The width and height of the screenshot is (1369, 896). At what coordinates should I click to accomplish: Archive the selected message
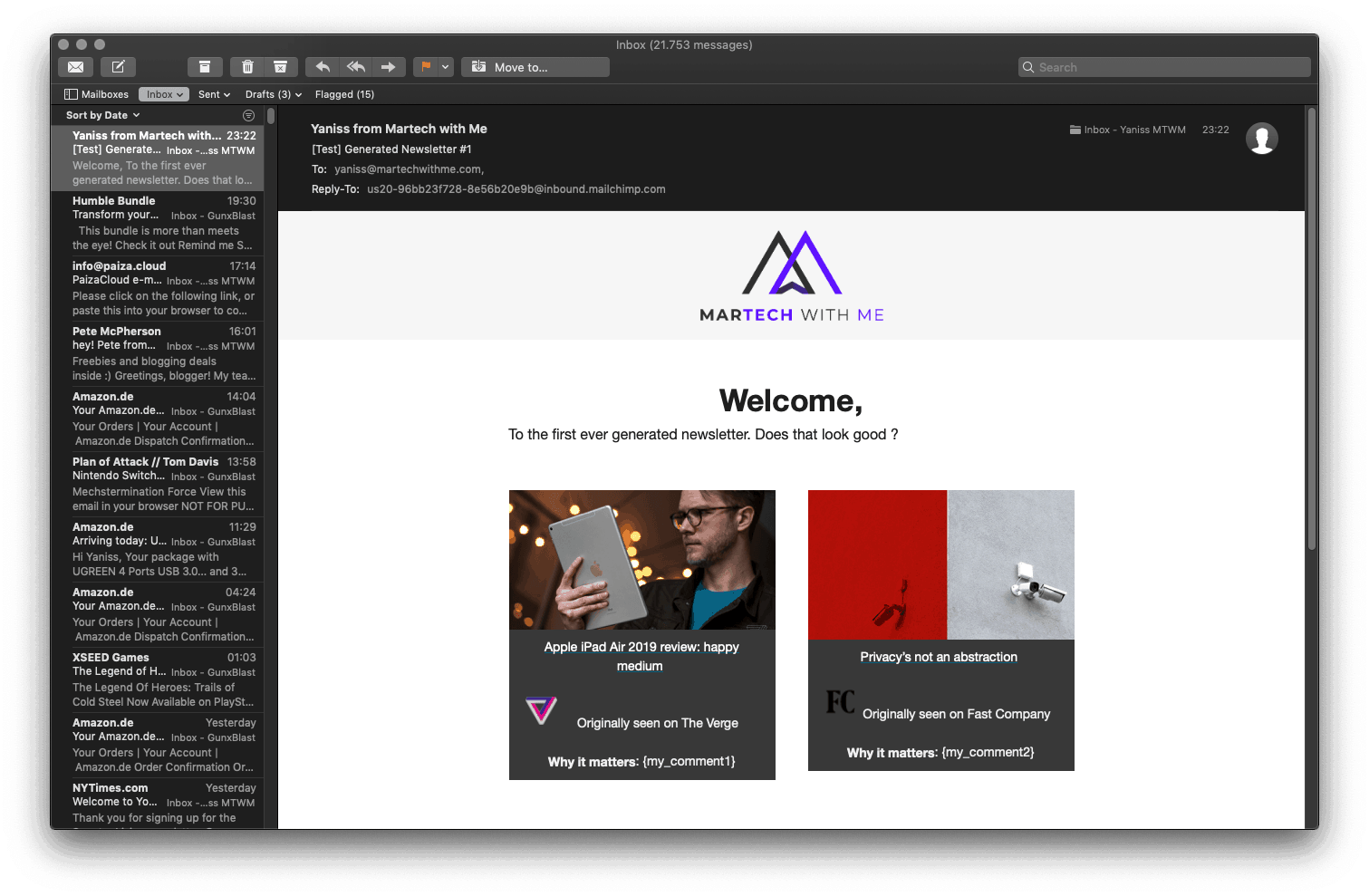pos(205,67)
